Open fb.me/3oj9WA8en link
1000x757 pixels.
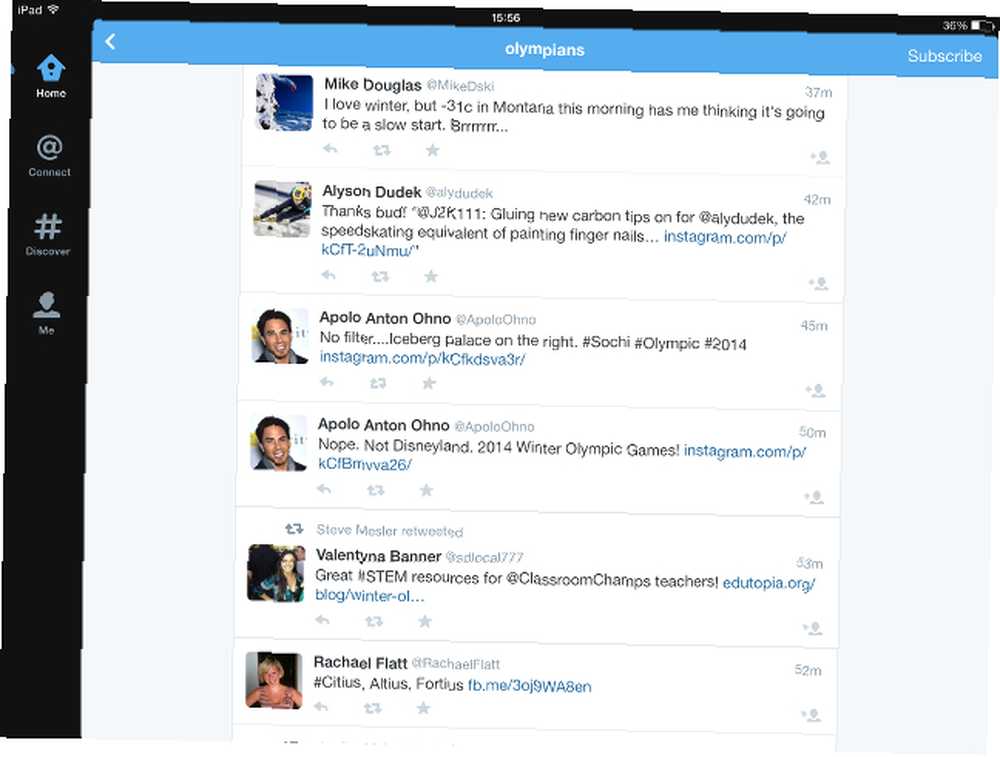[x=529, y=686]
